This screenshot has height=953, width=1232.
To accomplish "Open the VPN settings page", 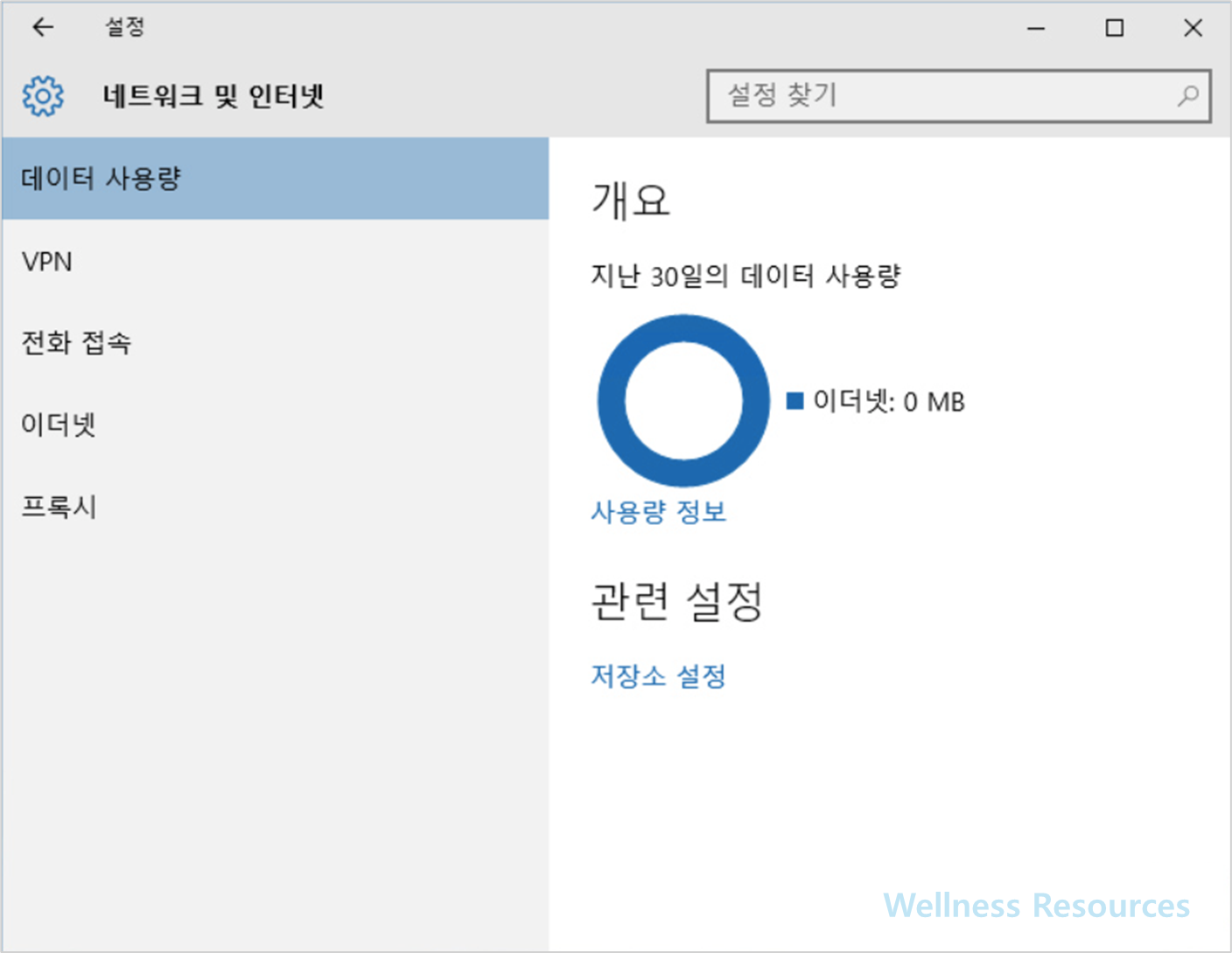I will [276, 261].
